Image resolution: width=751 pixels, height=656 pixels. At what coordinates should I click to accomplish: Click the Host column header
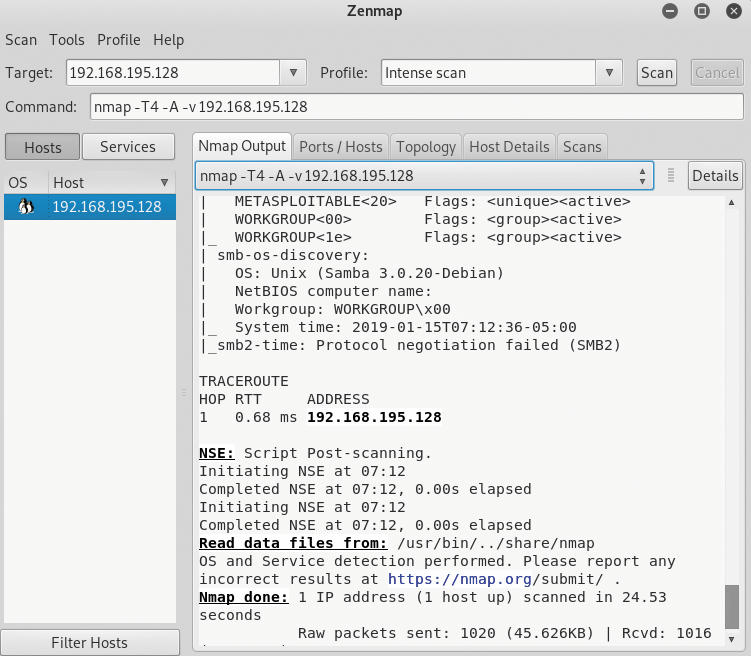pyautogui.click(x=111, y=182)
